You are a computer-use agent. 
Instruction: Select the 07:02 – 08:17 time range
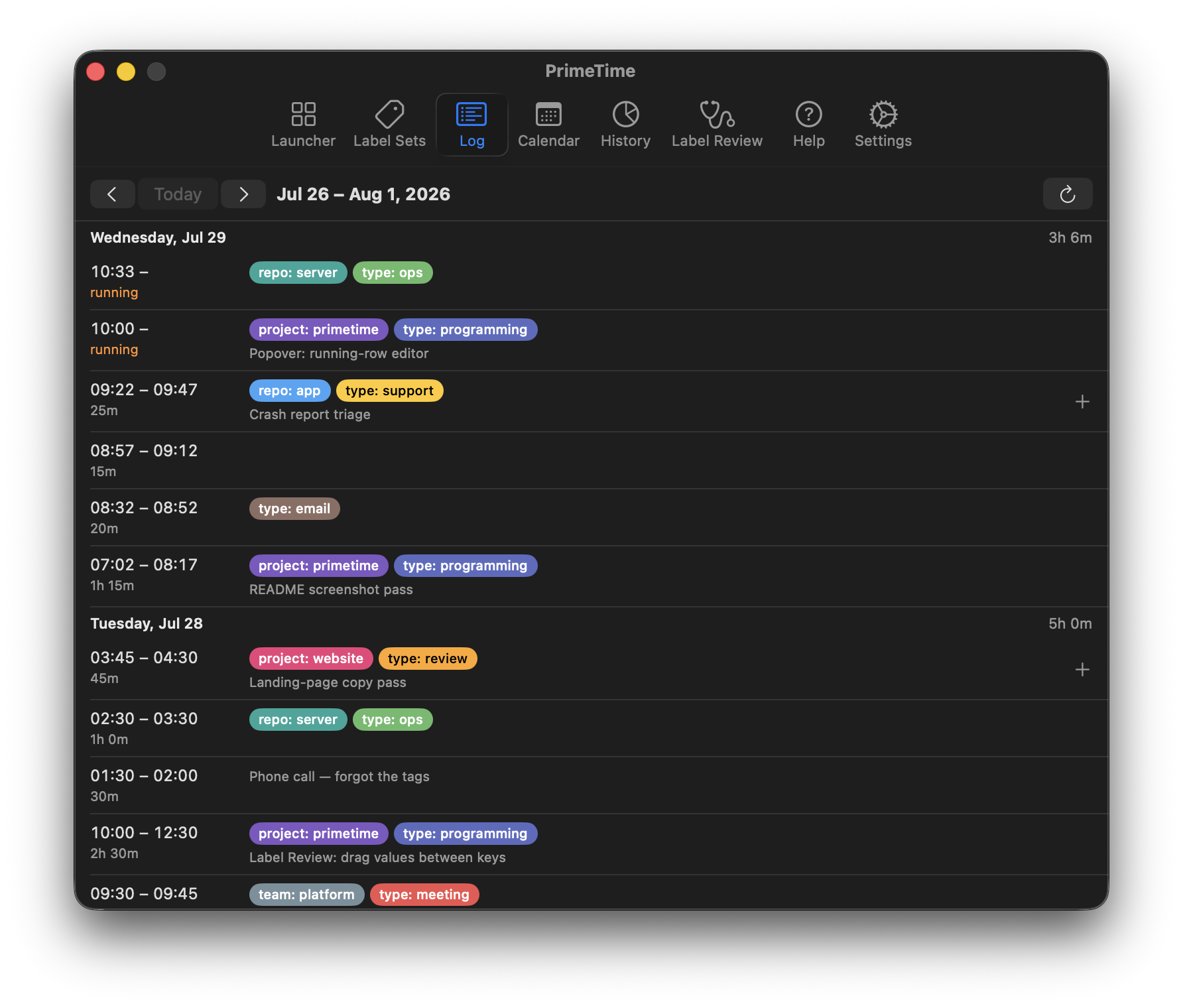coord(144,565)
